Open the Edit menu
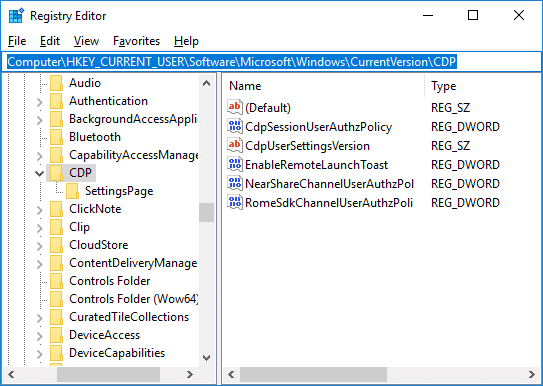The height and width of the screenshot is (386, 543). (50, 41)
